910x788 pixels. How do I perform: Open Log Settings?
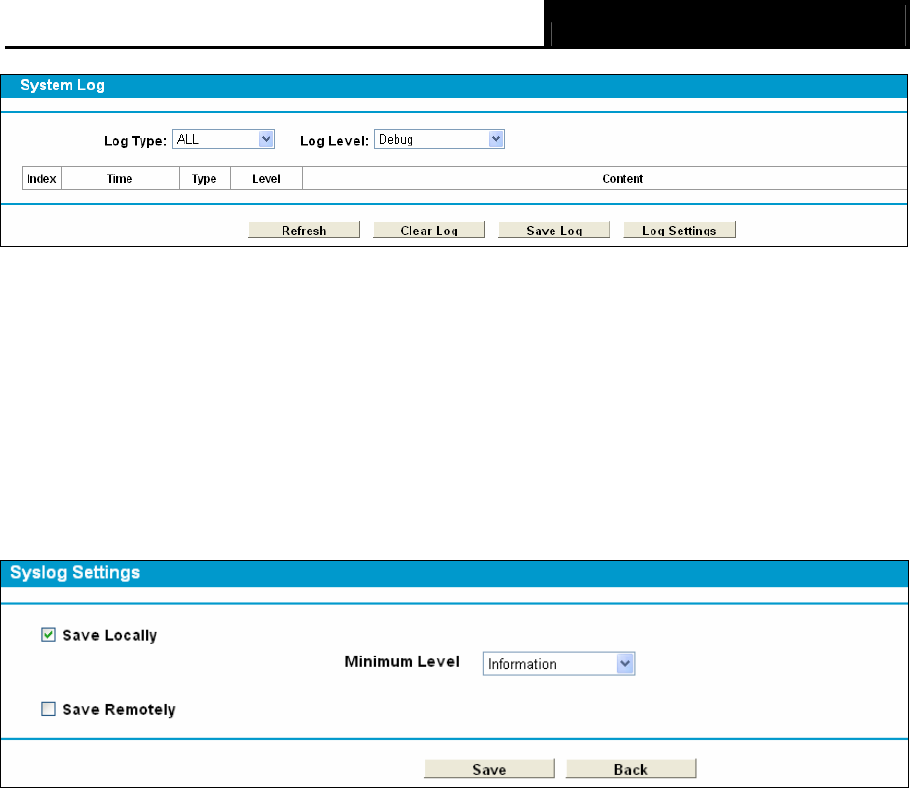(x=679, y=230)
